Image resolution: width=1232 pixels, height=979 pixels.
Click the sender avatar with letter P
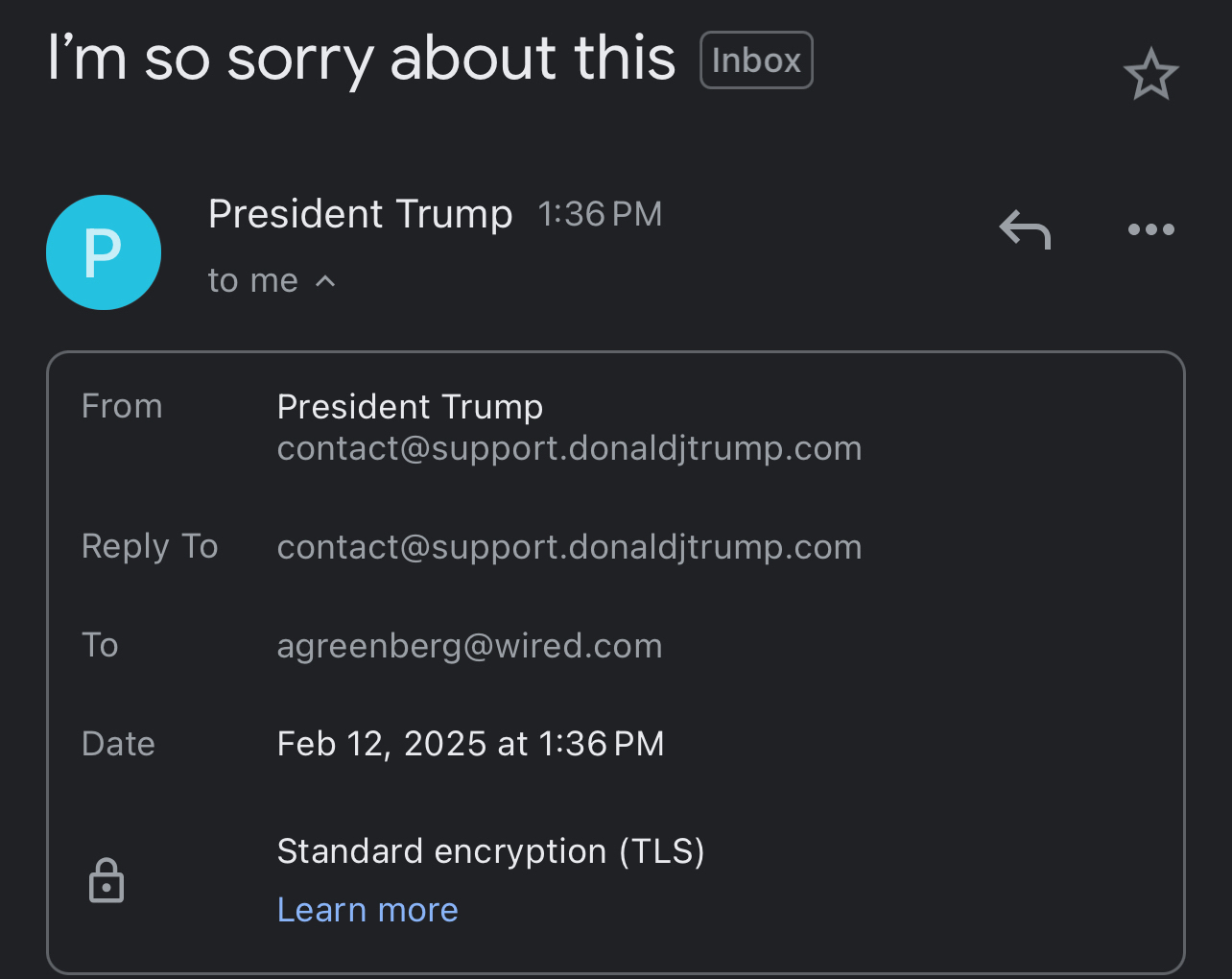coord(104,252)
